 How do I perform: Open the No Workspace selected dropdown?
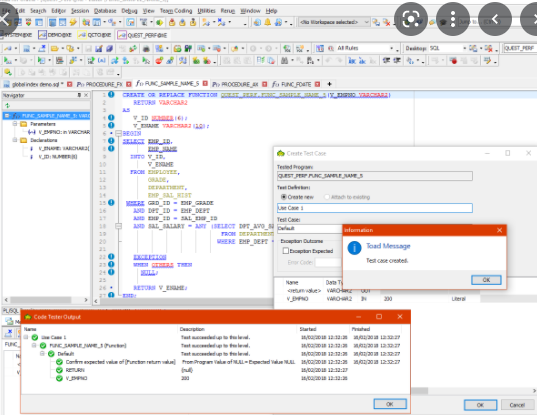pos(334,22)
